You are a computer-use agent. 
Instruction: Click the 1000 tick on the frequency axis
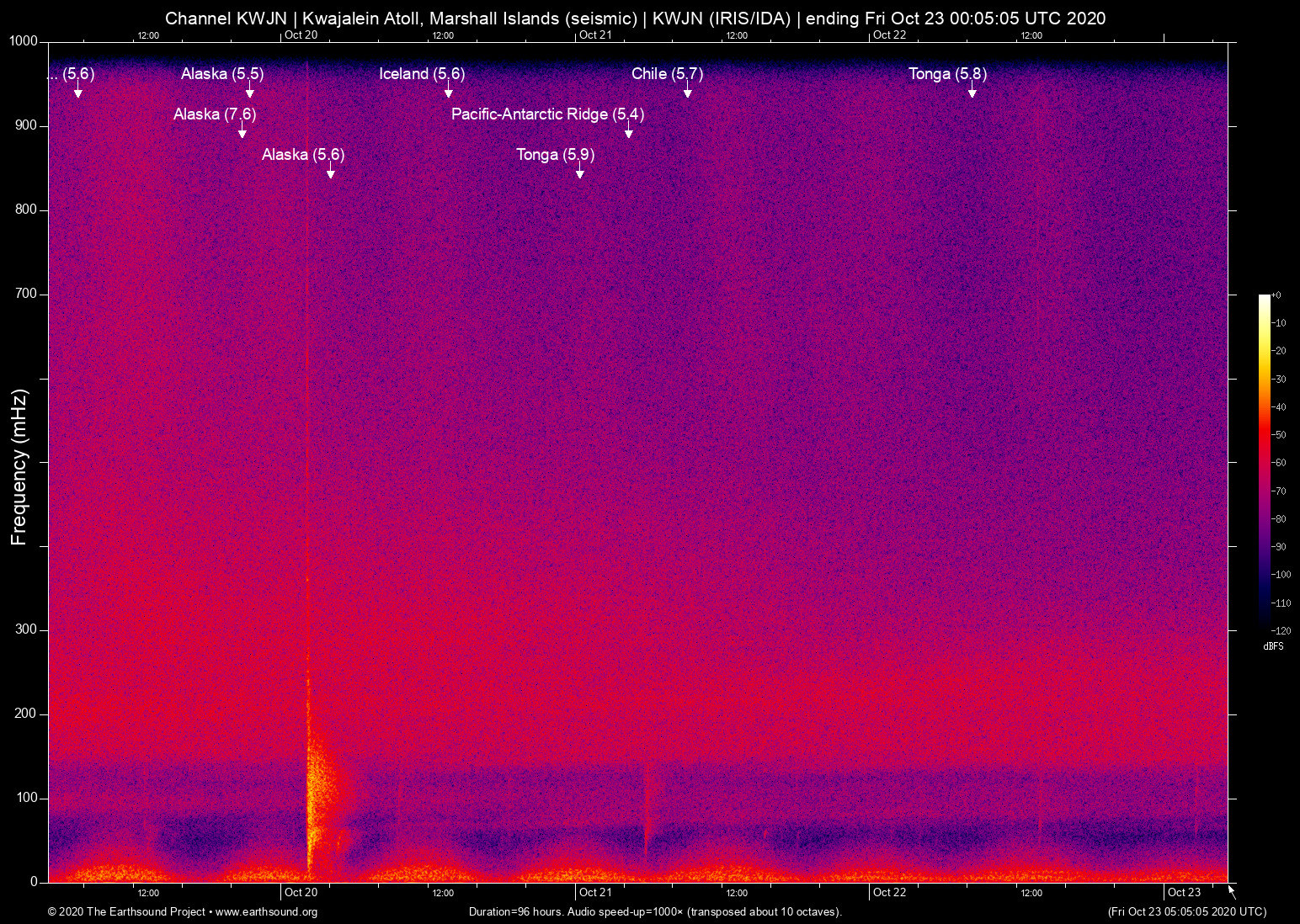(x=24, y=41)
